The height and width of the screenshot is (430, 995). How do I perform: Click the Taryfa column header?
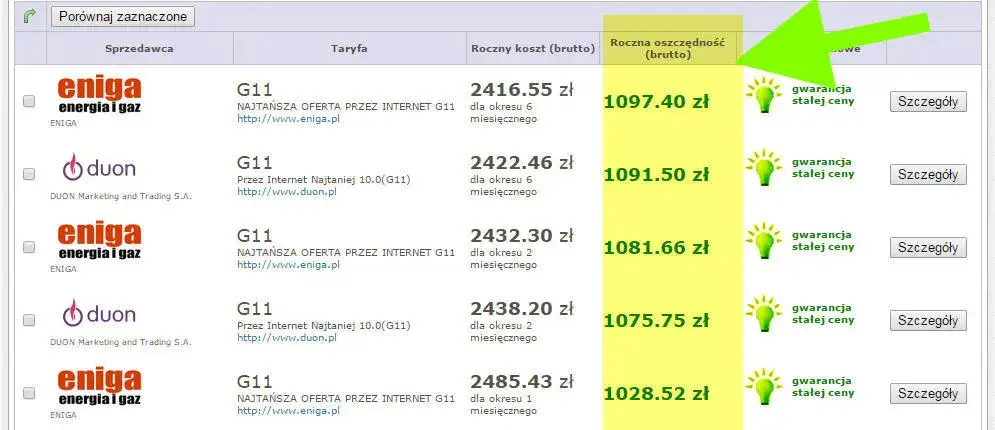(x=349, y=48)
